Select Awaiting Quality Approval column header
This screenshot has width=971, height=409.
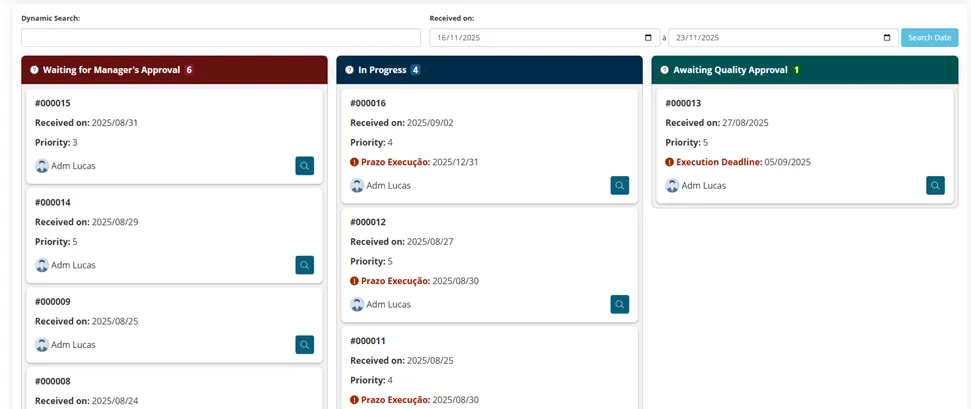805,70
